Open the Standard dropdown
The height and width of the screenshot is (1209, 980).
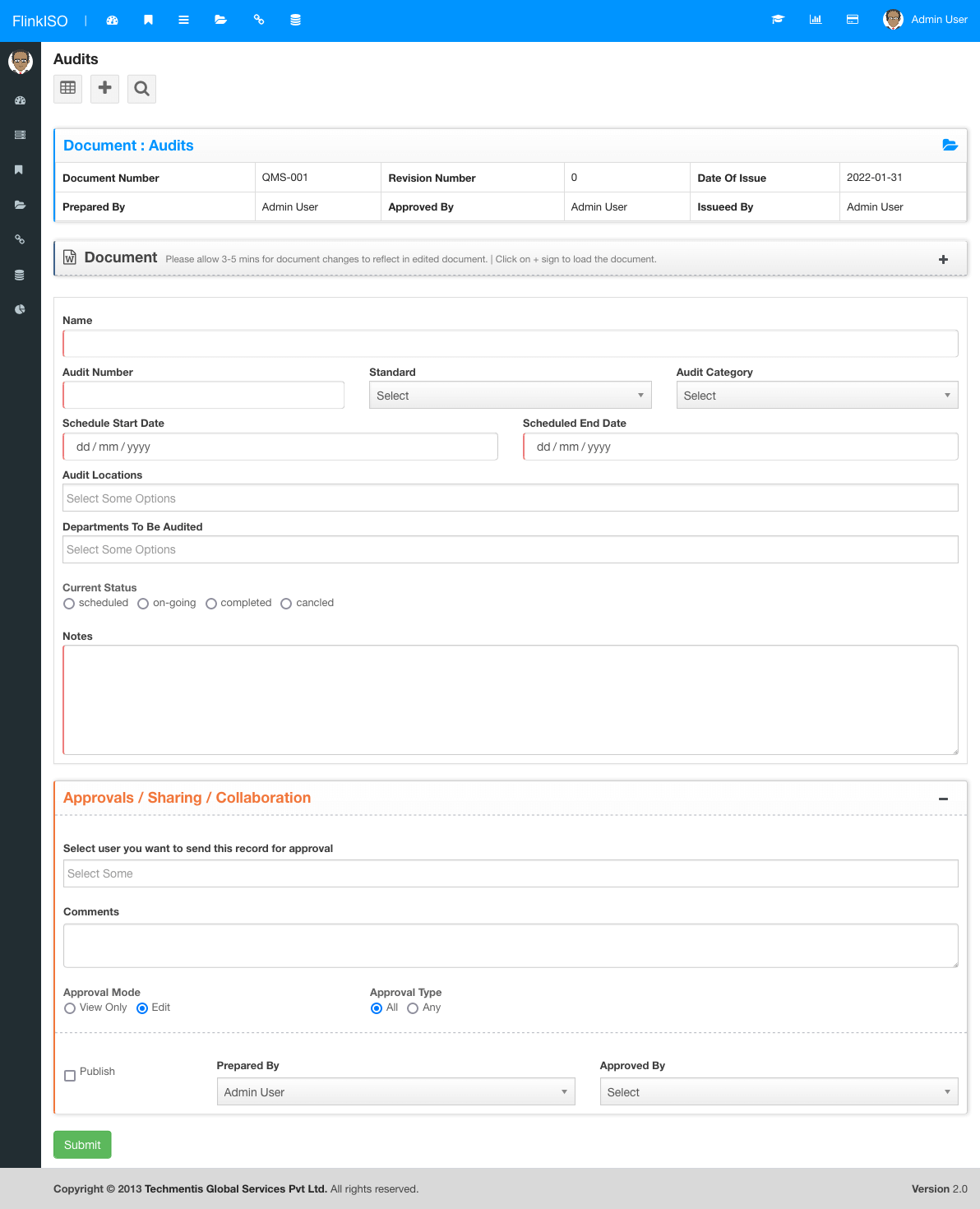(510, 396)
